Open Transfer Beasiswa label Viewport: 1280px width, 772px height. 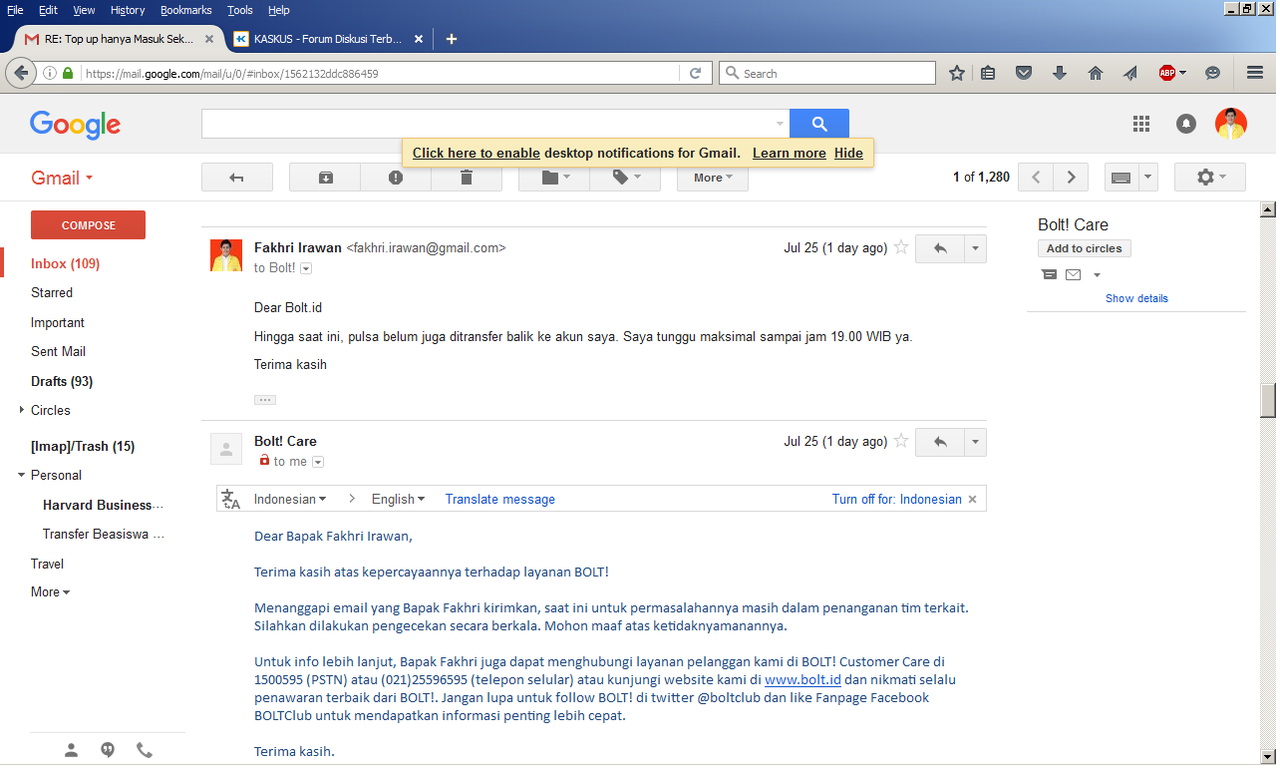(103, 534)
